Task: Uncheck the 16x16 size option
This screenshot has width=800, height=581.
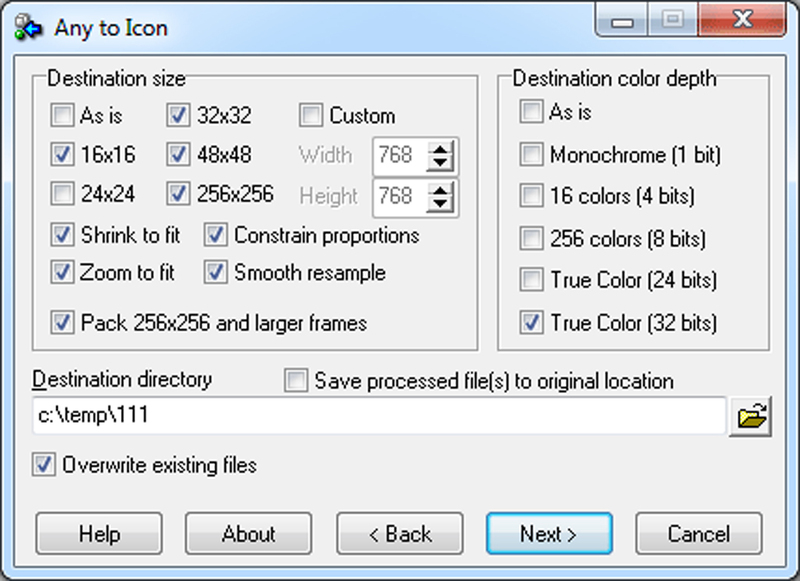Action: [62, 155]
